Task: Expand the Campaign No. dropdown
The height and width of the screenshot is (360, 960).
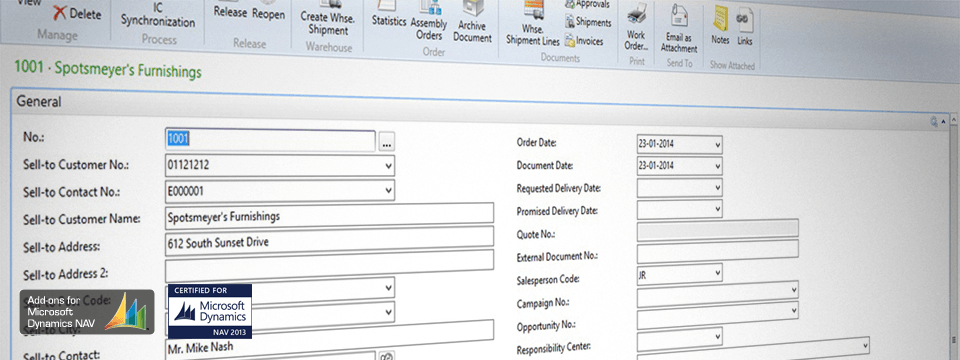Action: click(793, 289)
